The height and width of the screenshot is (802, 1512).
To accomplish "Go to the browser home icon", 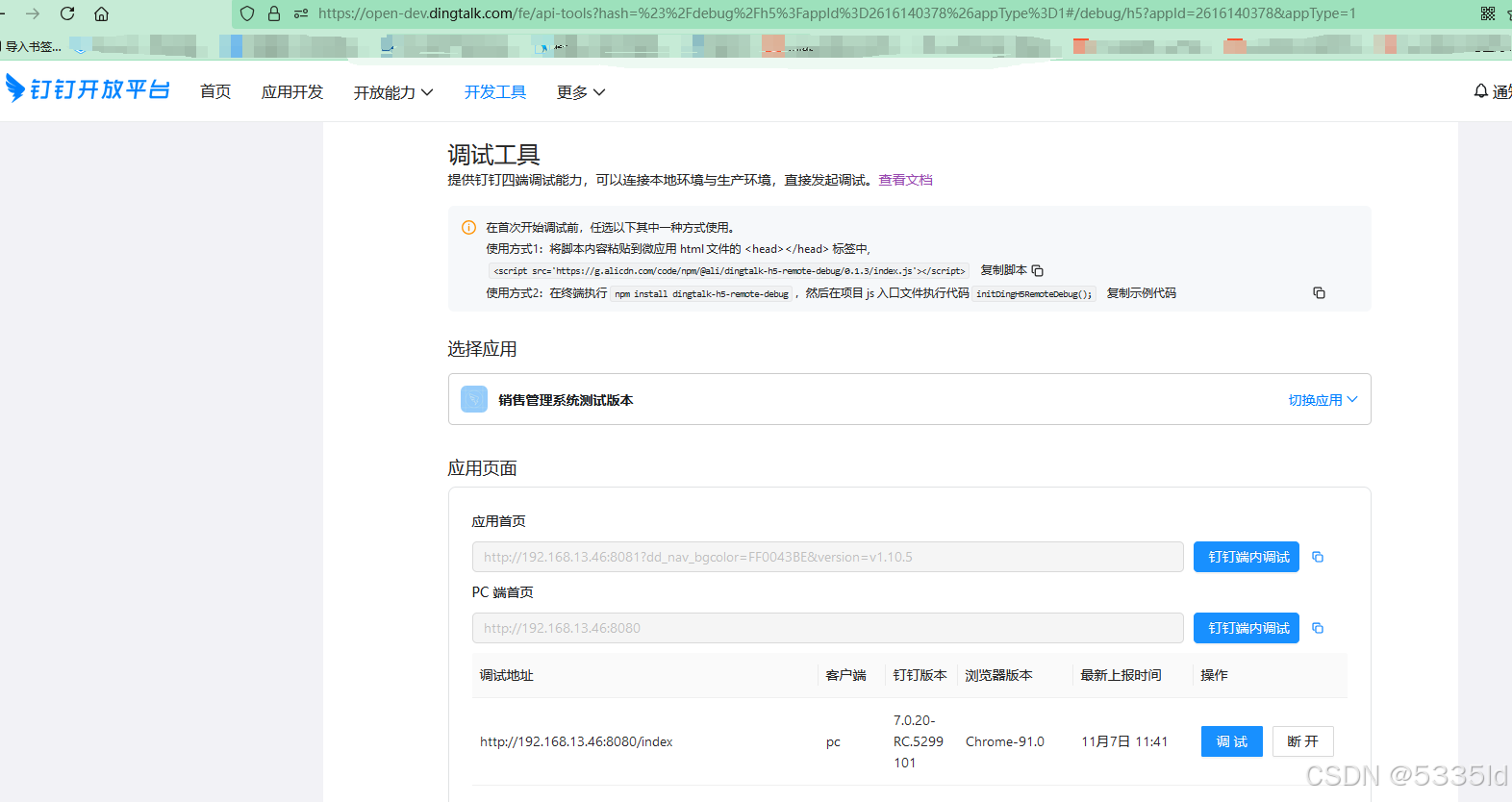I will (x=101, y=13).
